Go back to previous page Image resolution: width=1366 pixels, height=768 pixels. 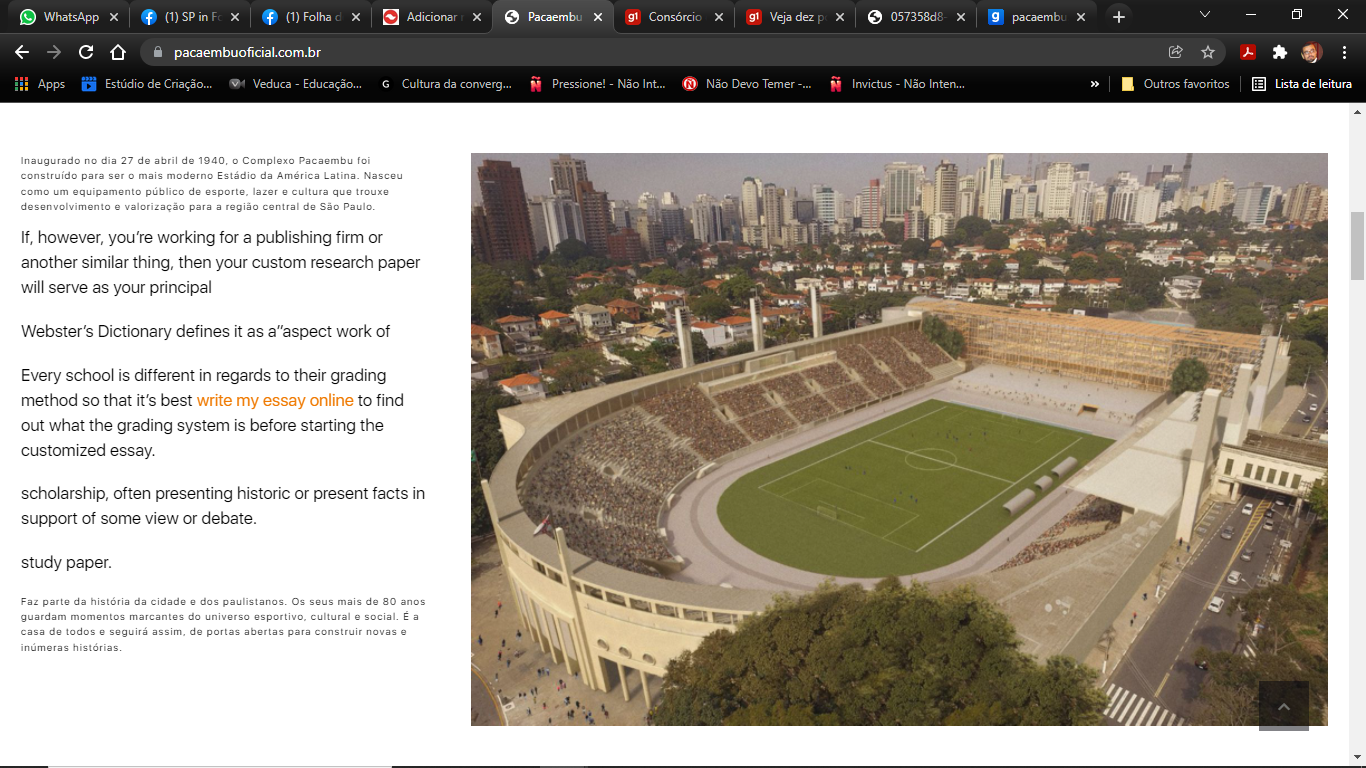pos(22,52)
